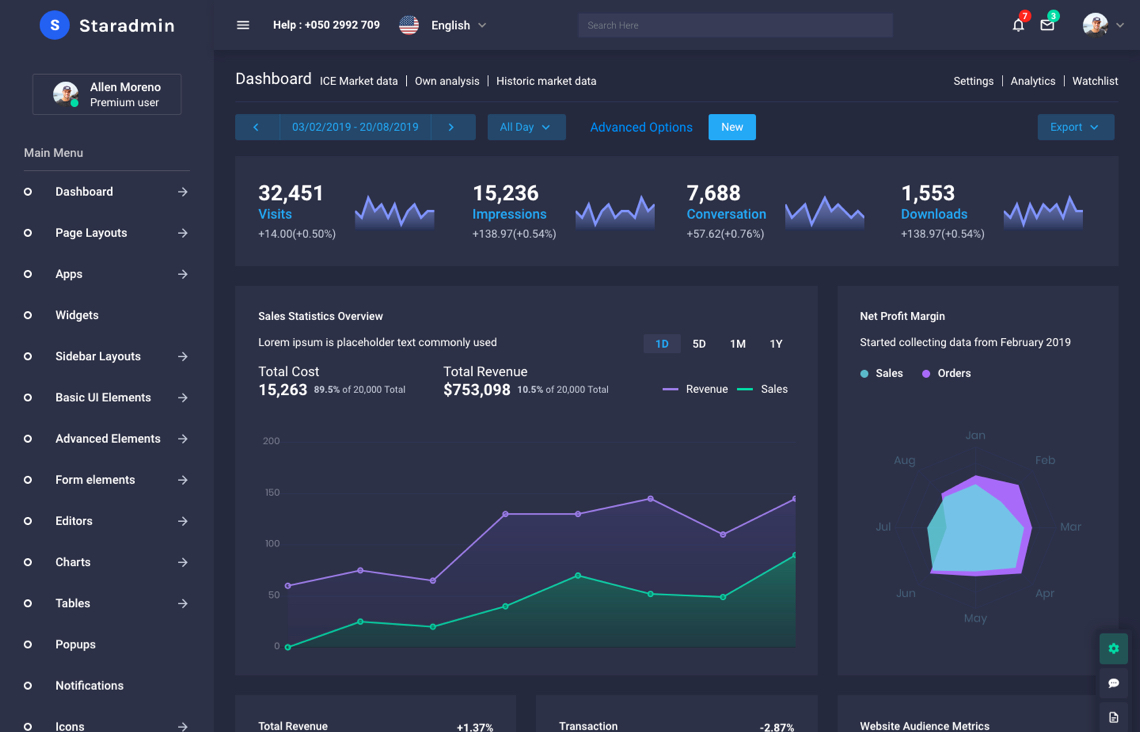Screen dimensions: 1140x732
Task: Open the notifications bell icon
Action: pos(1018,25)
